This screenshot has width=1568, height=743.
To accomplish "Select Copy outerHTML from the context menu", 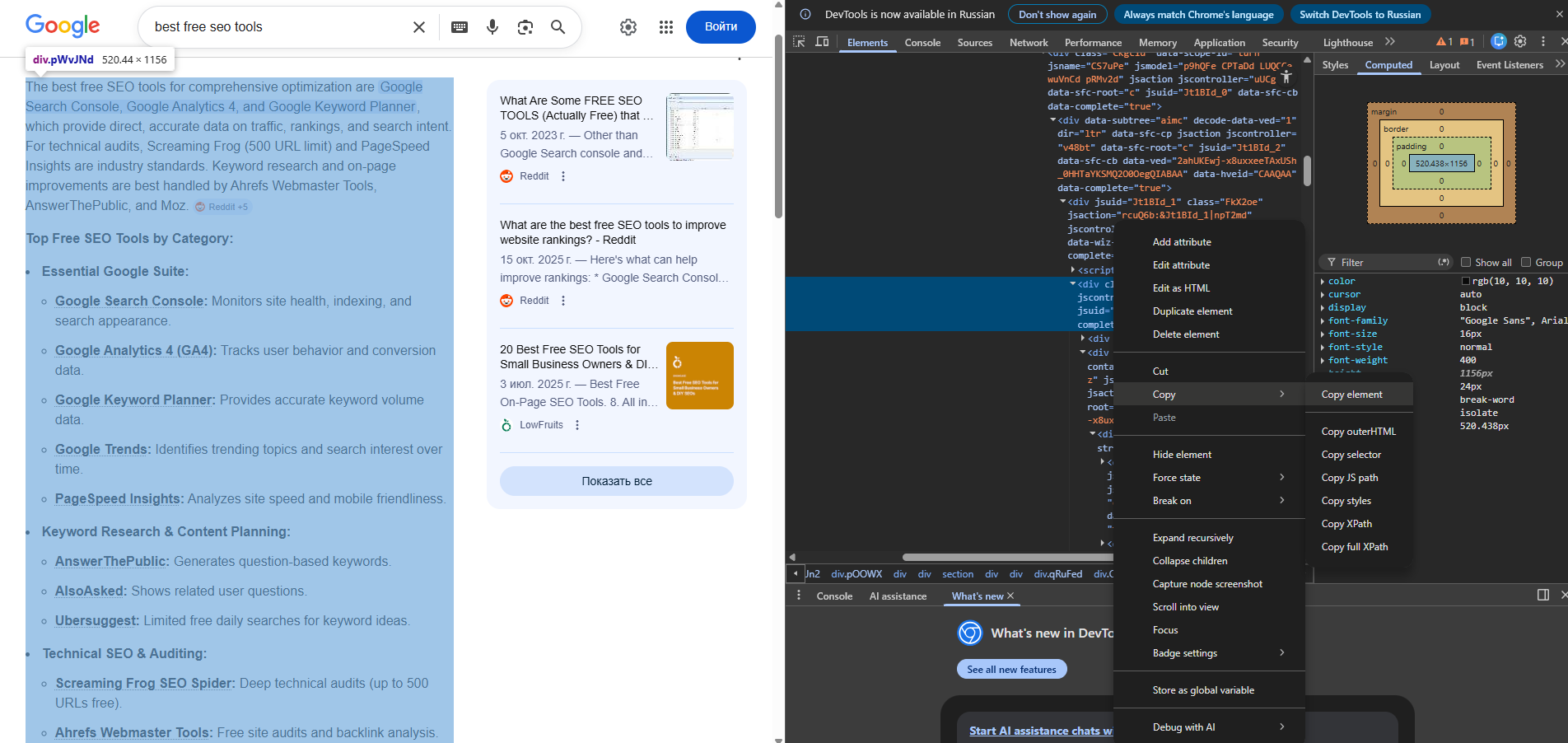I will point(1359,431).
